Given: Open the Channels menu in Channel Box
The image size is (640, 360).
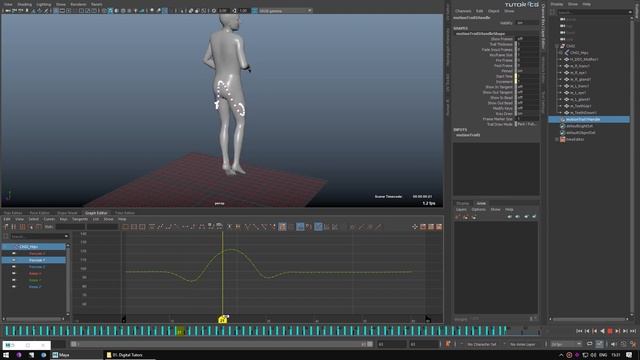Looking at the screenshot, I should [x=463, y=11].
